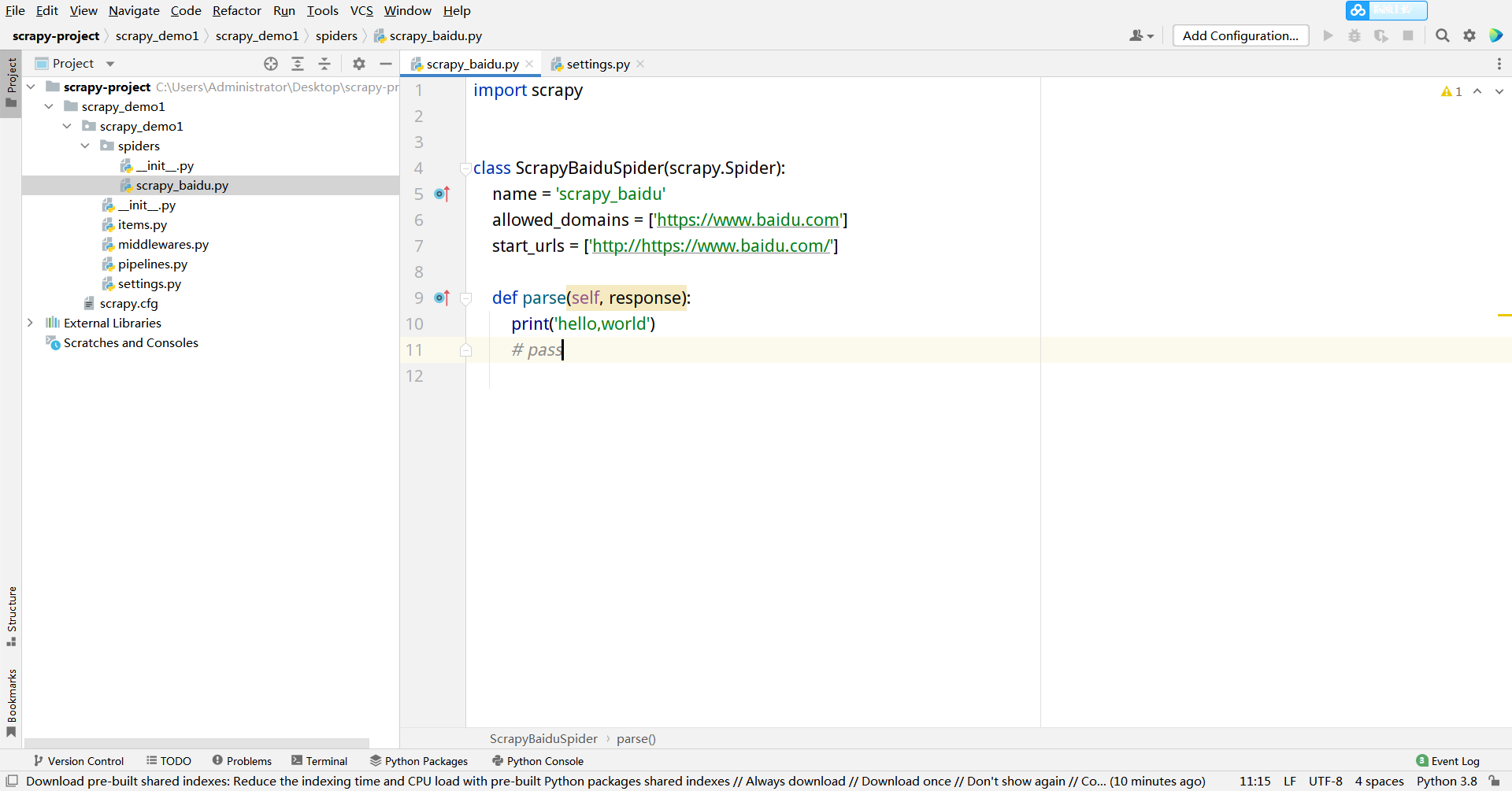Screen dimensions: 1512x791
Task: Open the Navigate menu
Action: (134, 10)
